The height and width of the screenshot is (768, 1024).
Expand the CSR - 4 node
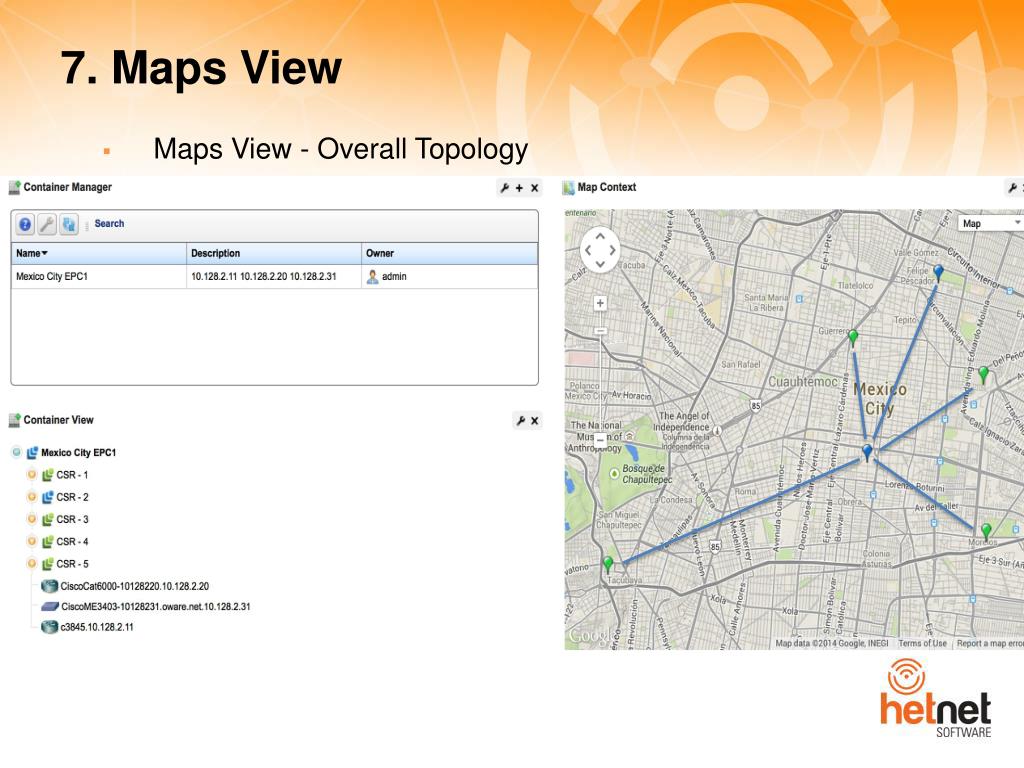[31, 541]
